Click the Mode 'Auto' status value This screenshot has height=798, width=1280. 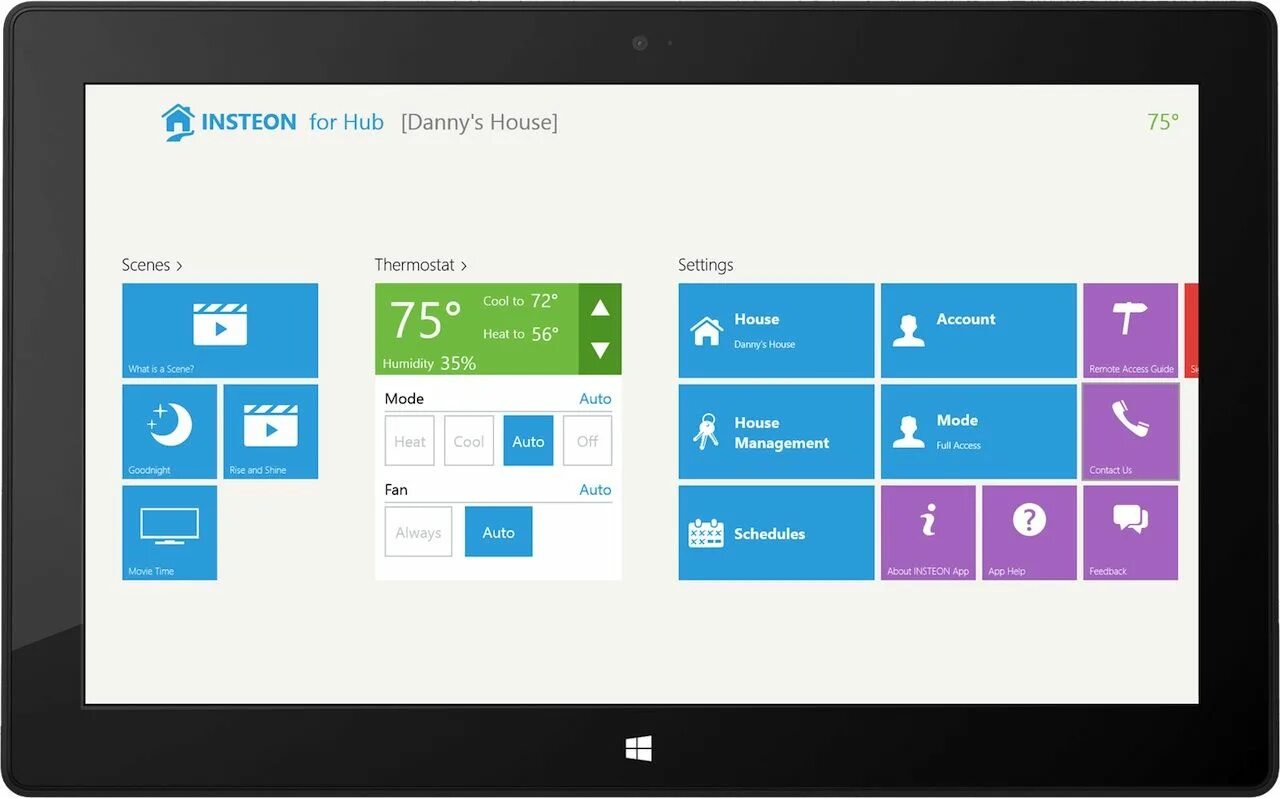pyautogui.click(x=595, y=399)
